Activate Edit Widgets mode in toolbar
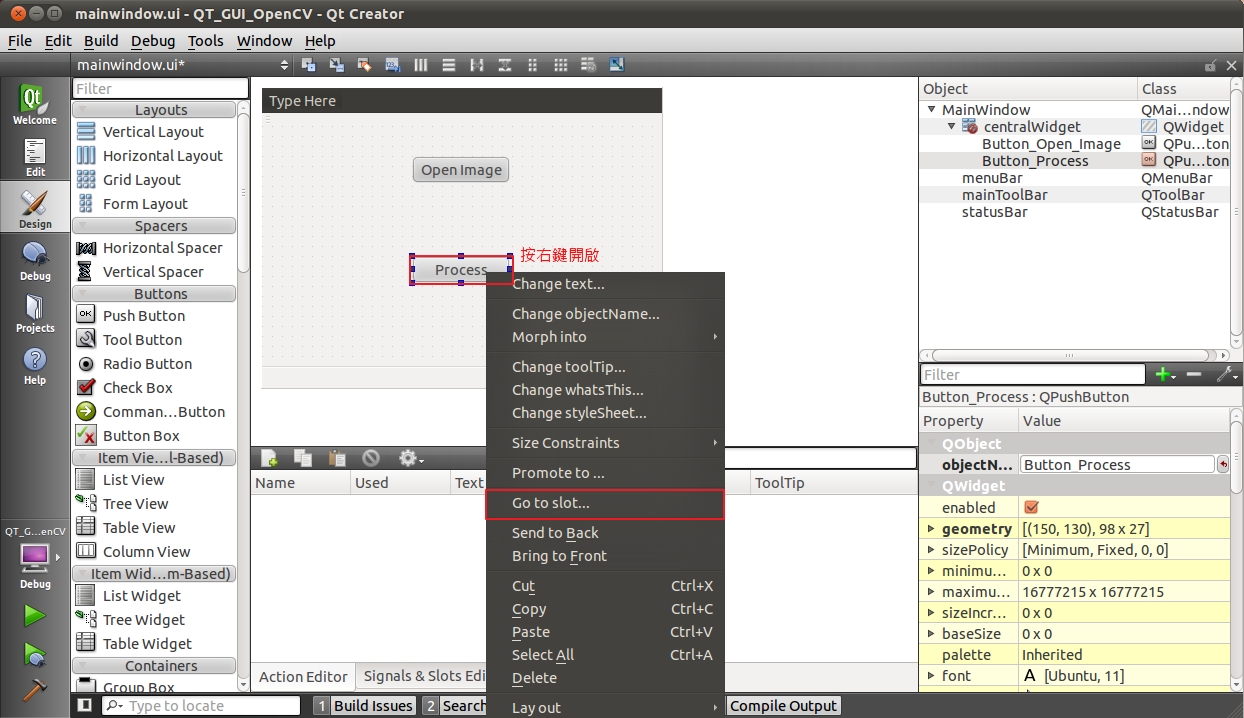 [309, 65]
